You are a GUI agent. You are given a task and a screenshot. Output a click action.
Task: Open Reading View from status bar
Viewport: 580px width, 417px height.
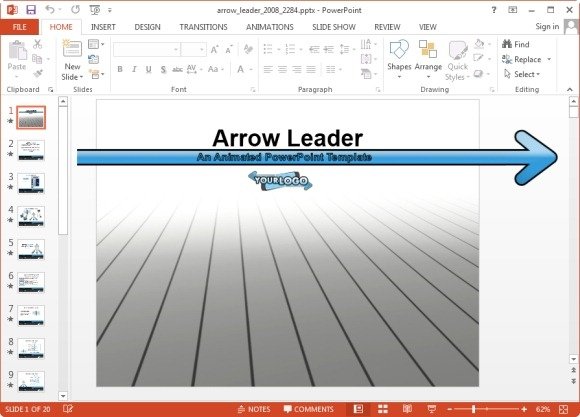407,409
